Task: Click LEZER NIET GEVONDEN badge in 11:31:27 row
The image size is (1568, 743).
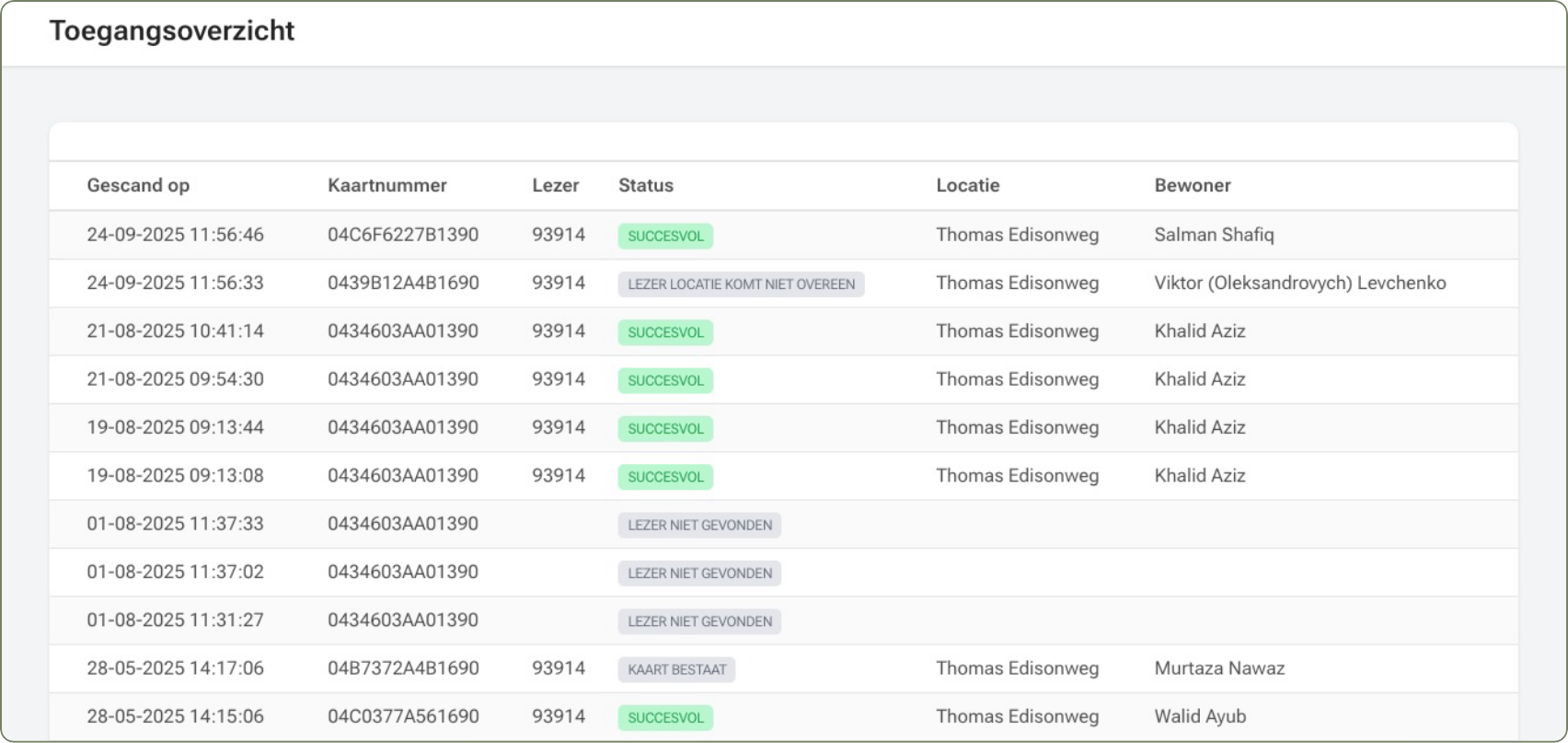Action: tap(699, 621)
